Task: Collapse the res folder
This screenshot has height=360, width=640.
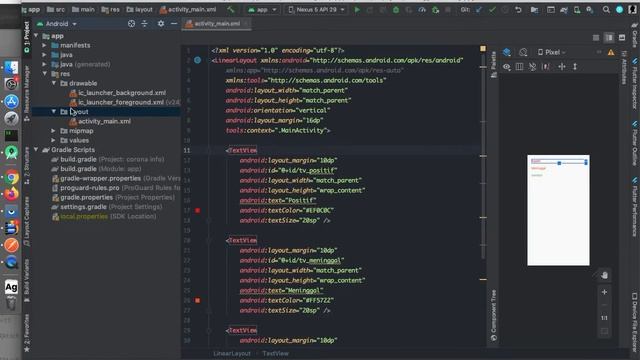Action: tap(44, 74)
